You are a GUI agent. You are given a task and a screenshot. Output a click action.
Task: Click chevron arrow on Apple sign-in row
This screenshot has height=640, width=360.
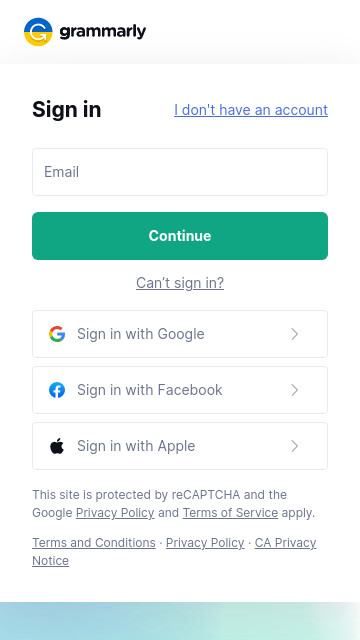(294, 446)
